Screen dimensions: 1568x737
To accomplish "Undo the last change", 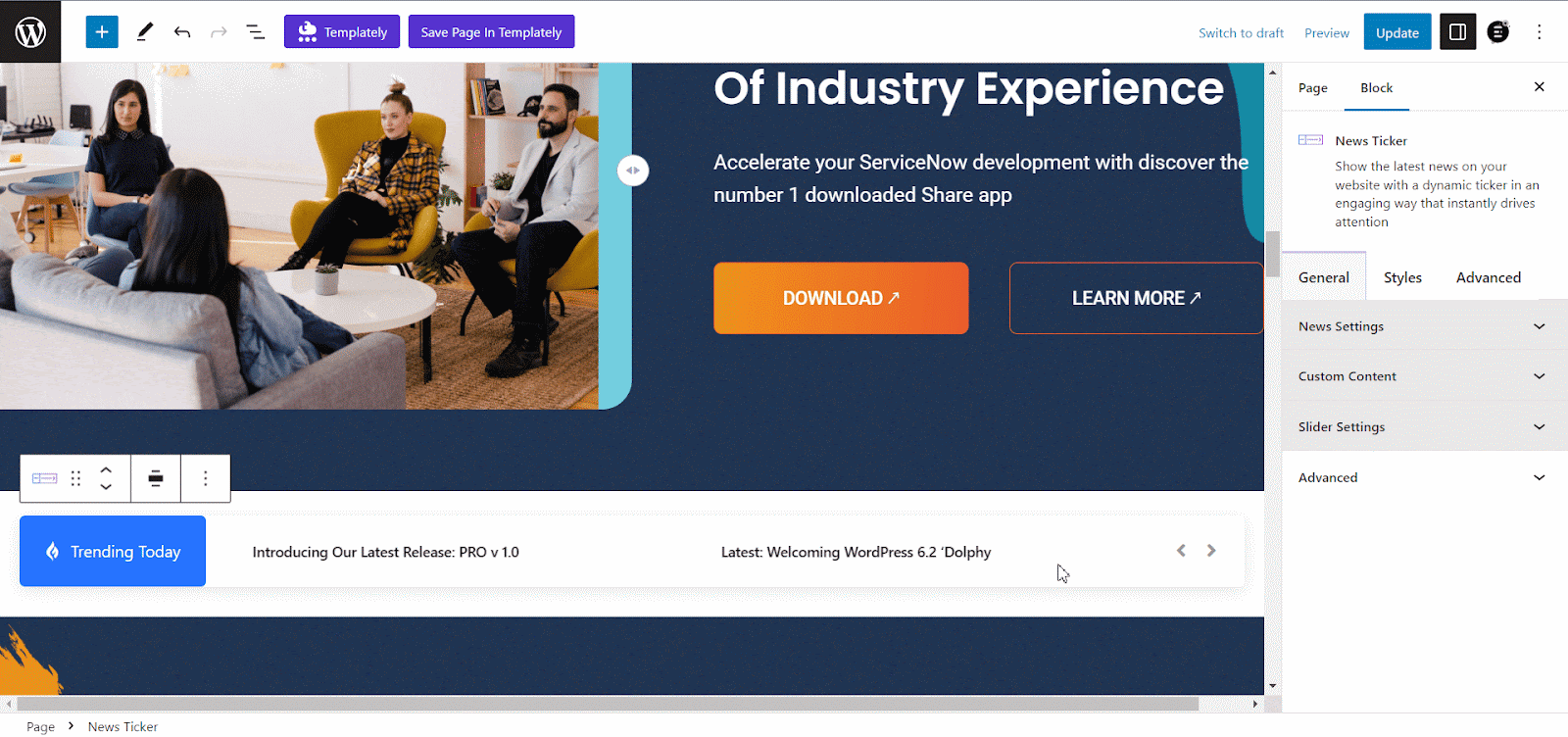I will coord(182,32).
